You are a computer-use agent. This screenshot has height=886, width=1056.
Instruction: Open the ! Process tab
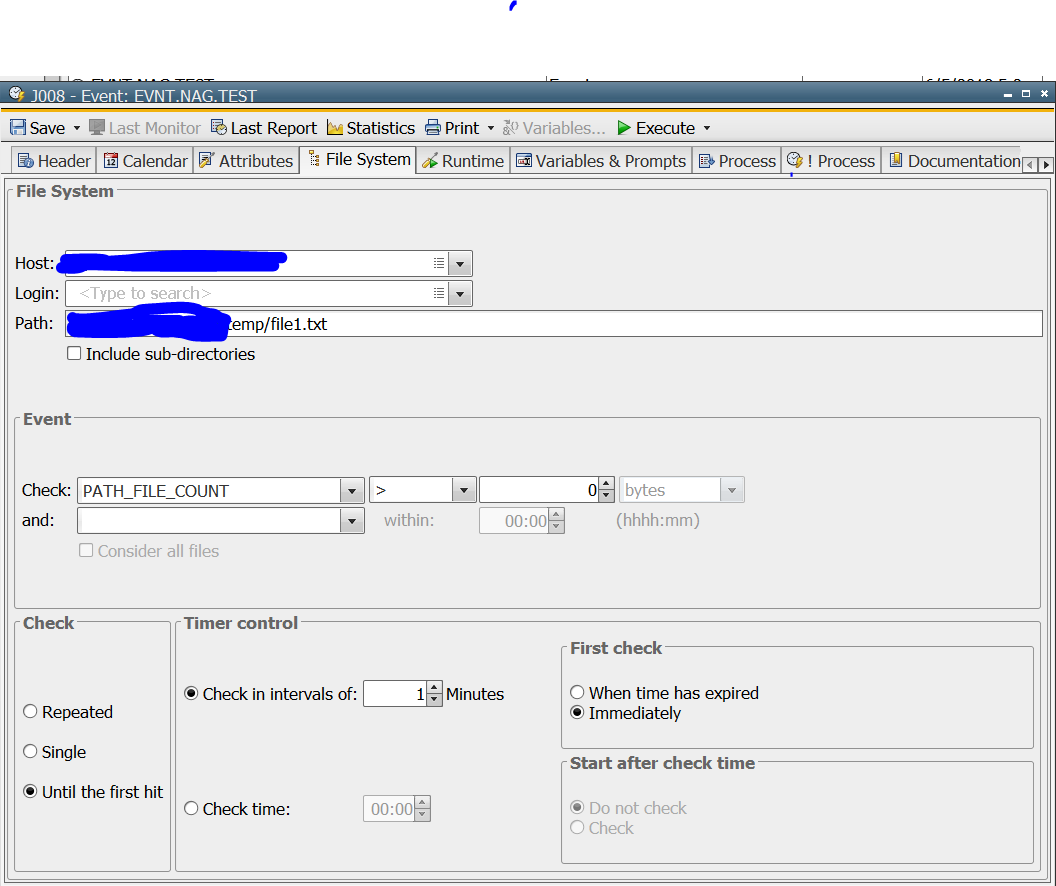click(831, 161)
